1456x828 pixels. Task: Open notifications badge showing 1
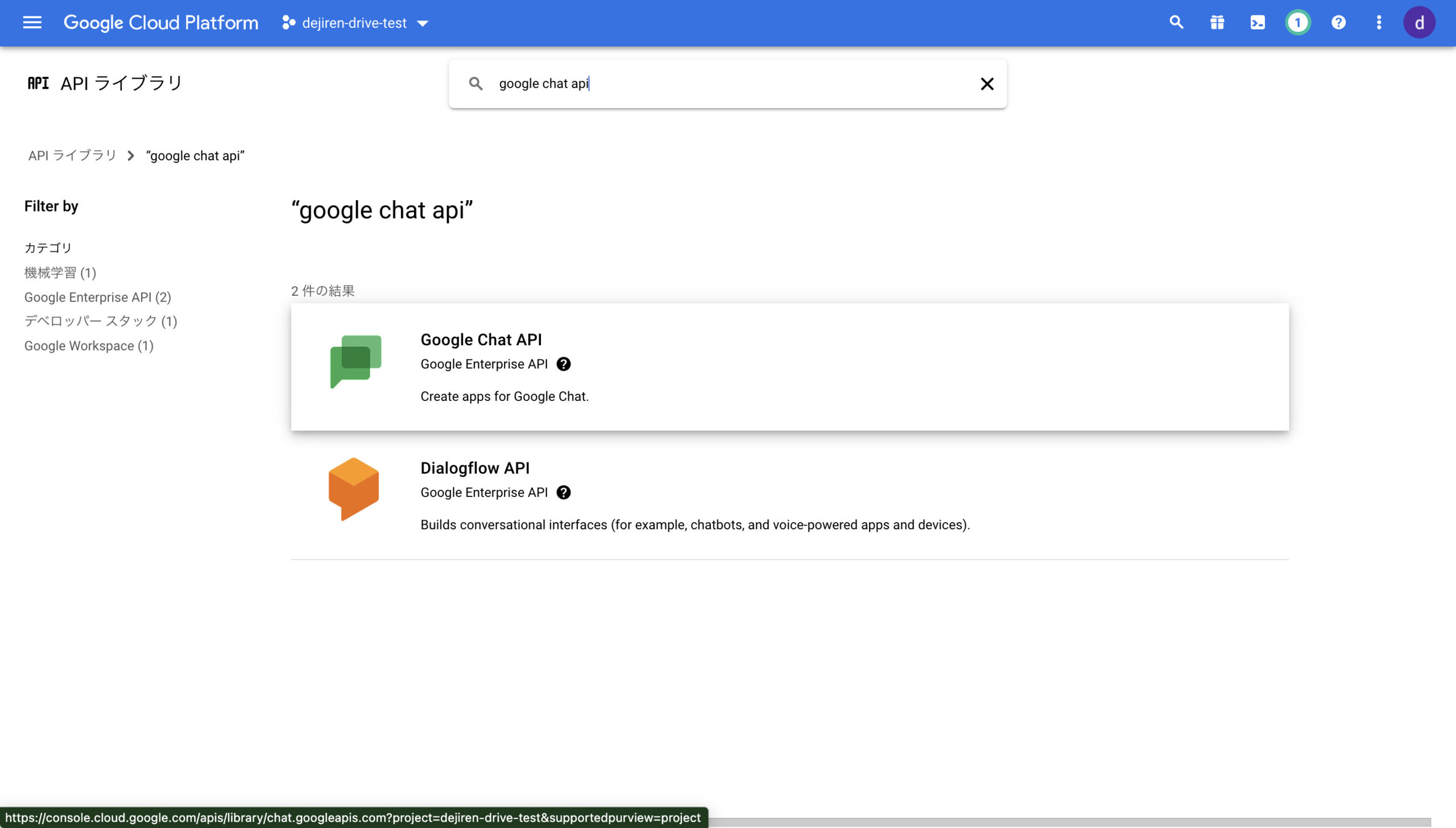pos(1298,23)
